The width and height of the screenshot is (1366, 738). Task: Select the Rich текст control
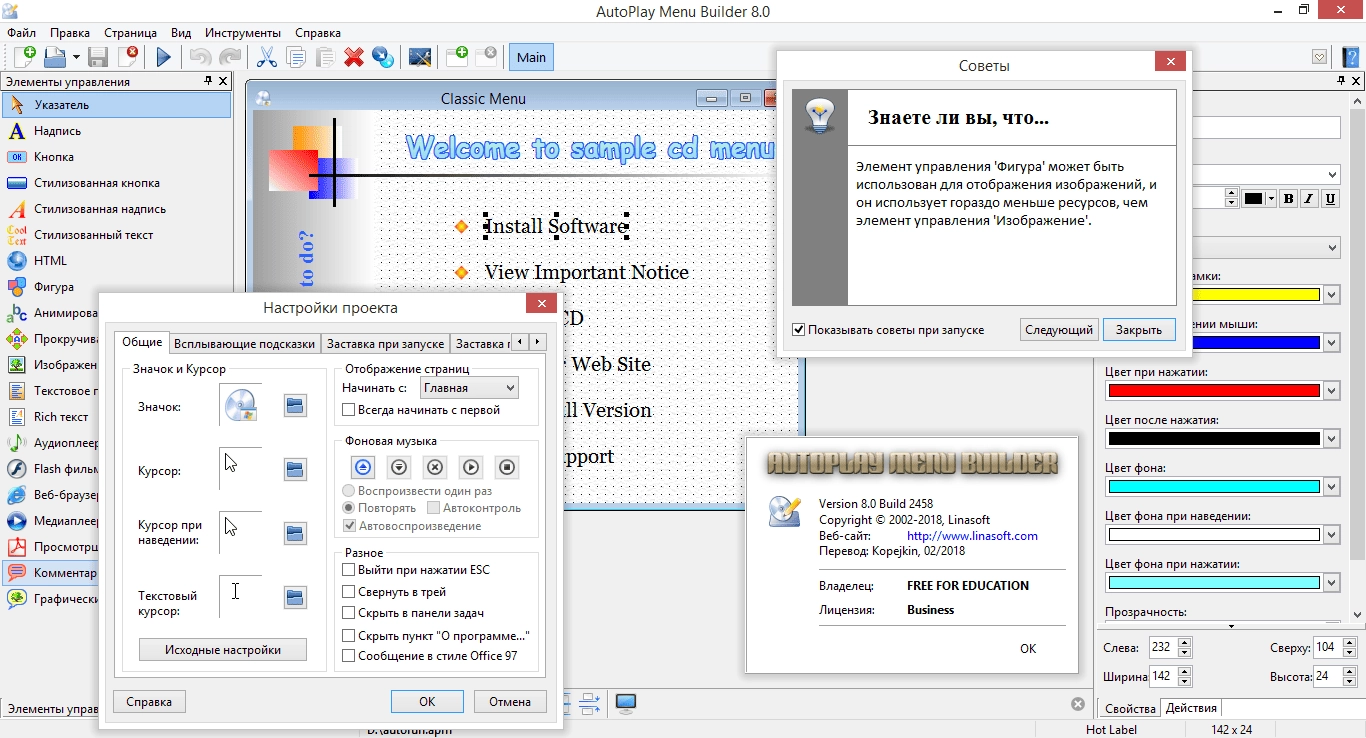pos(50,416)
